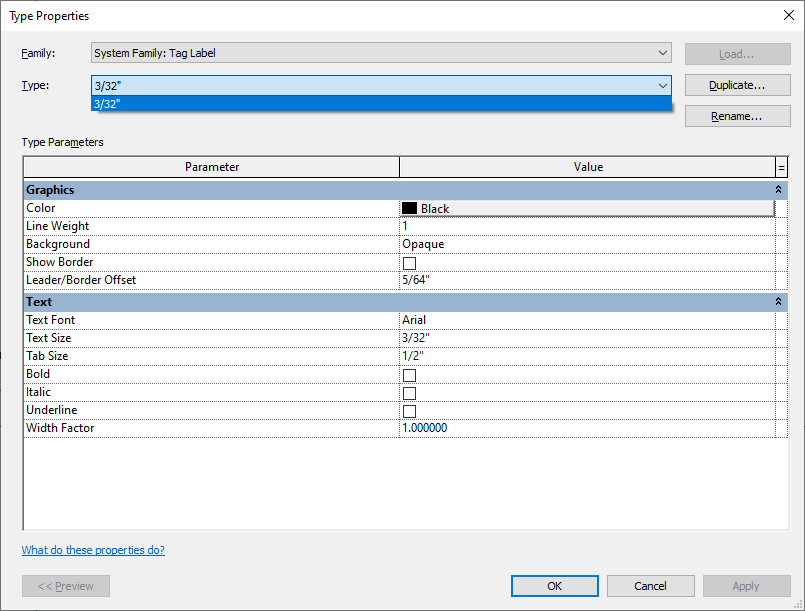Open the Family dropdown
Viewport: 805px width, 611px height.
point(663,53)
